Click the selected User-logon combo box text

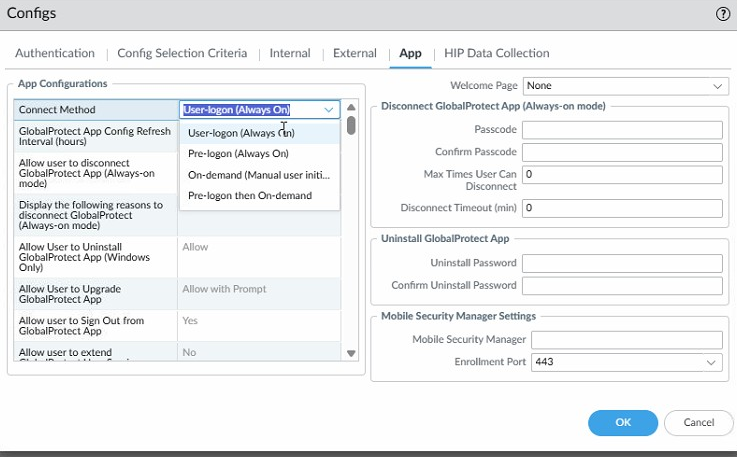coord(236,110)
